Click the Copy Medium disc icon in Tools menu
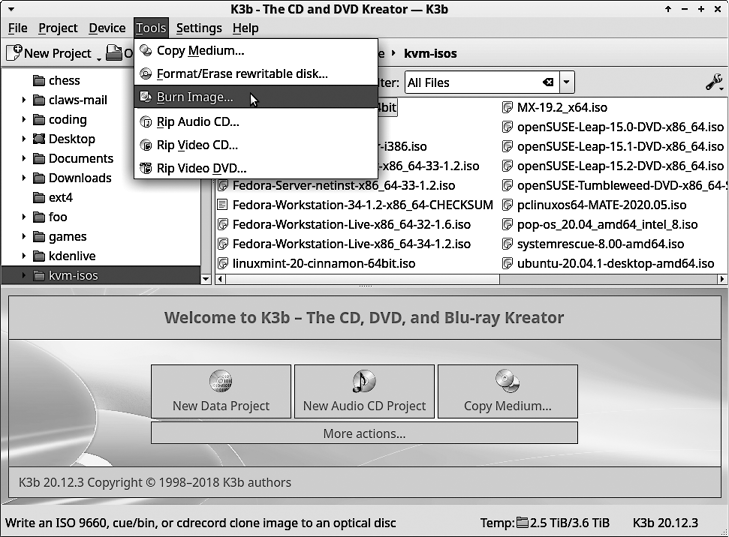Viewport: 729px width, 537px height. 147,51
